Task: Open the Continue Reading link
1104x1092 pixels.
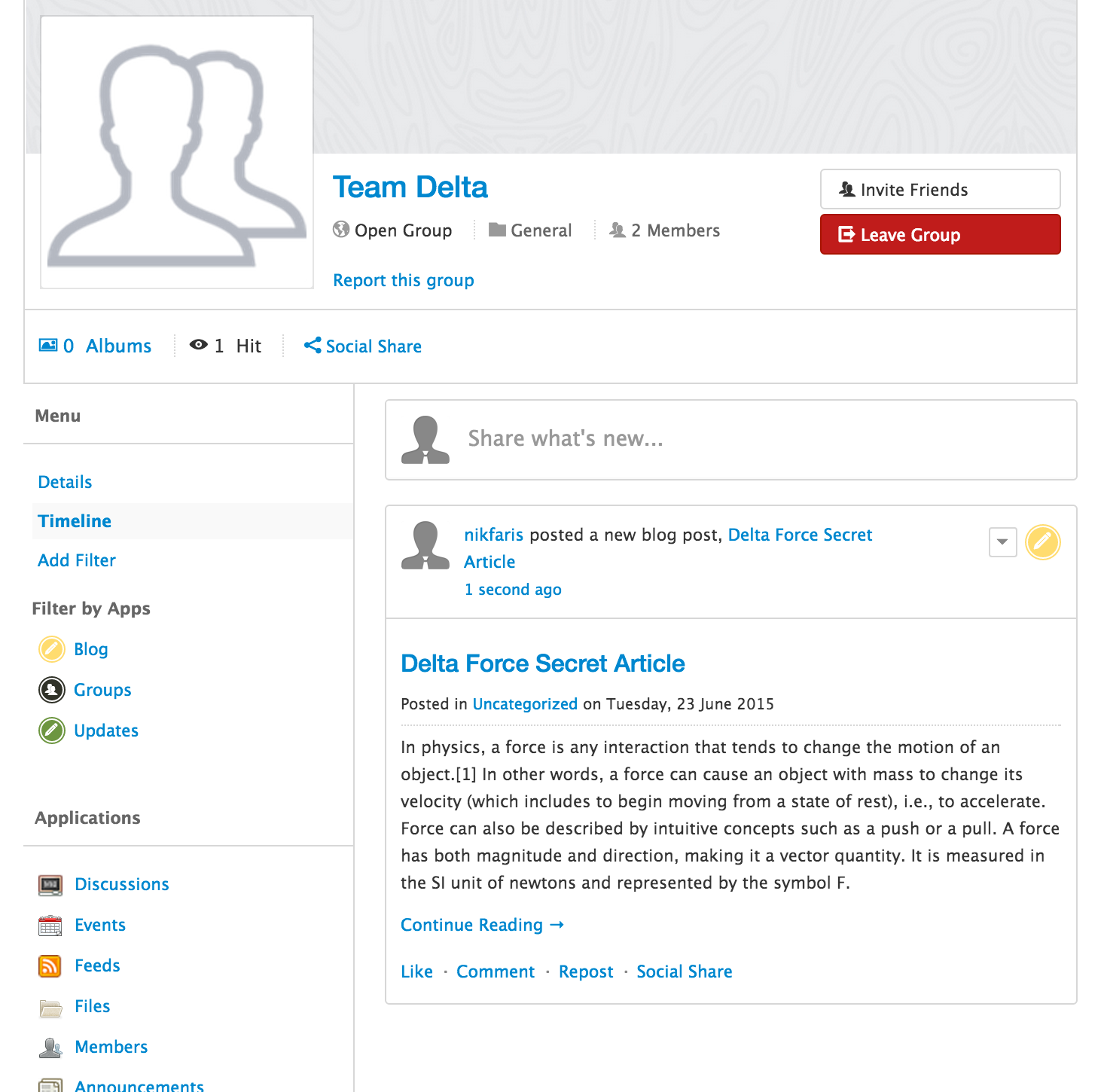Action: pyautogui.click(x=482, y=925)
